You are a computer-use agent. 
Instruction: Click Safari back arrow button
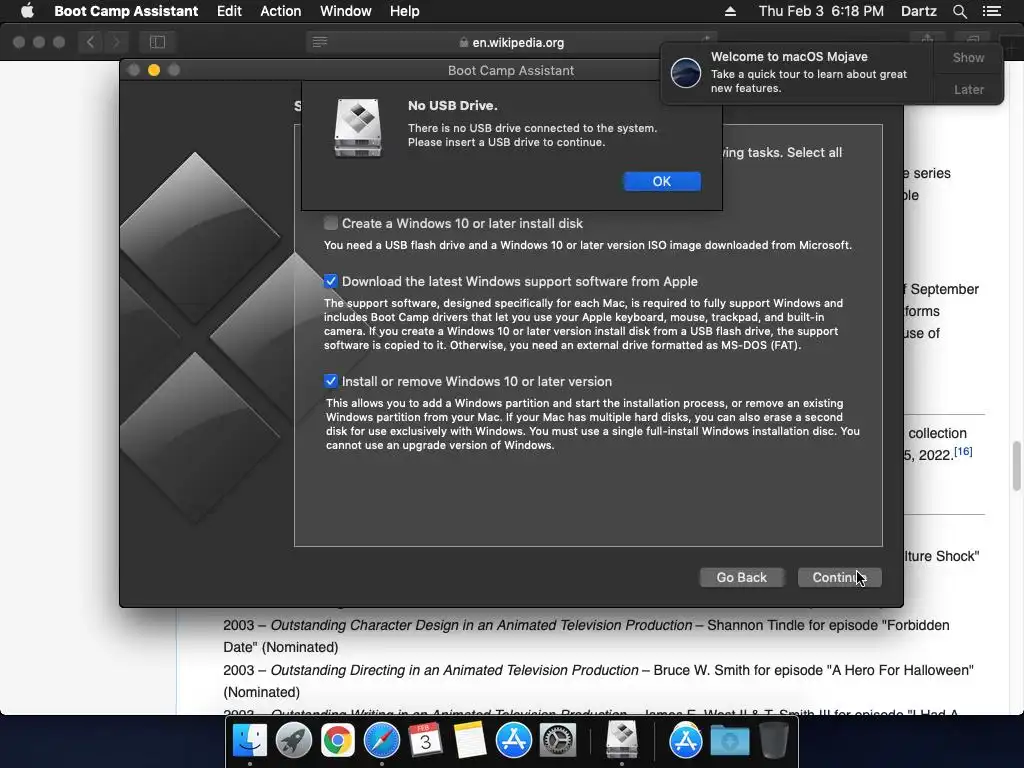[x=90, y=42]
